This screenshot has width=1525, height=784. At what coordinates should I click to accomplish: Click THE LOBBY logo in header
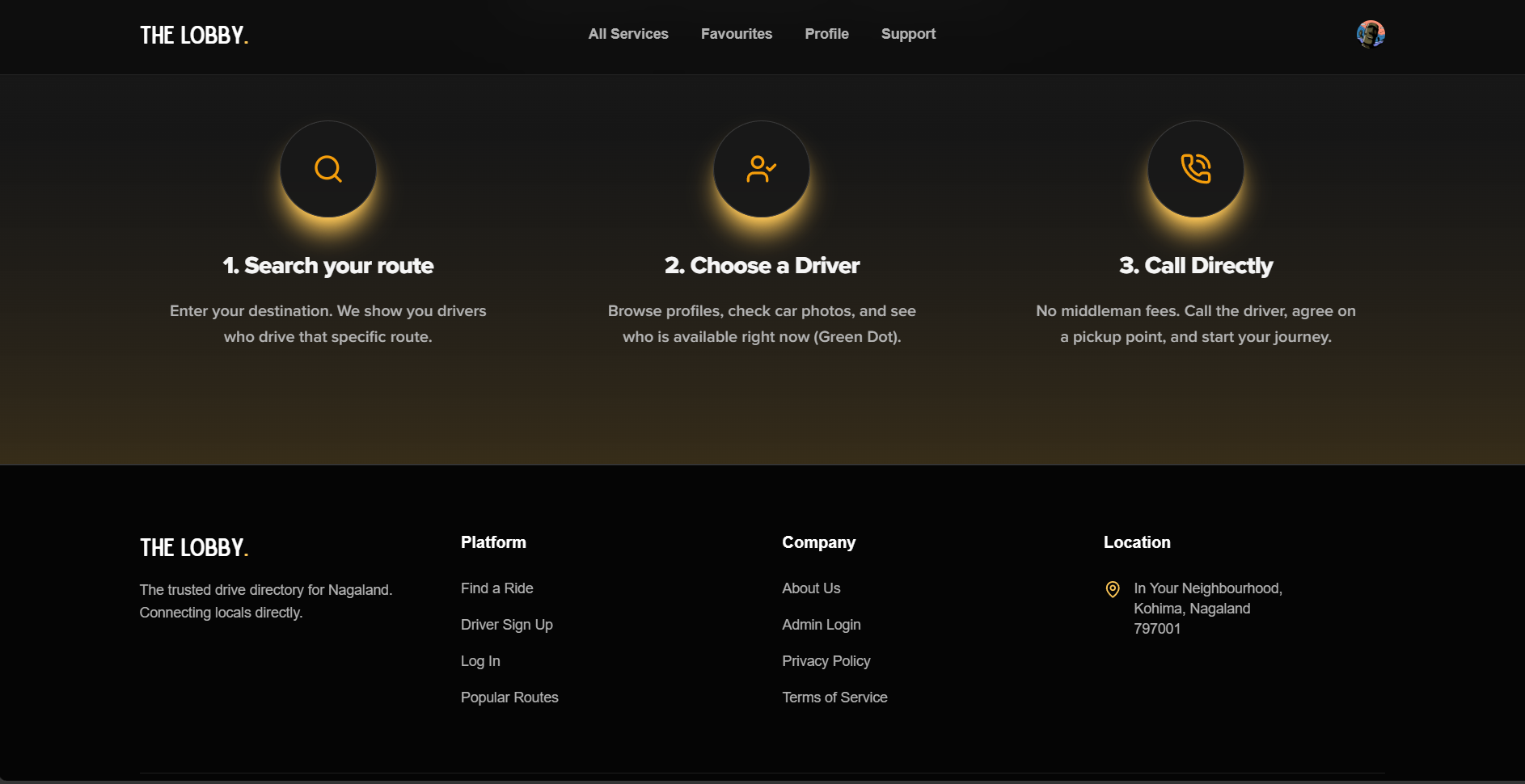[x=194, y=35]
